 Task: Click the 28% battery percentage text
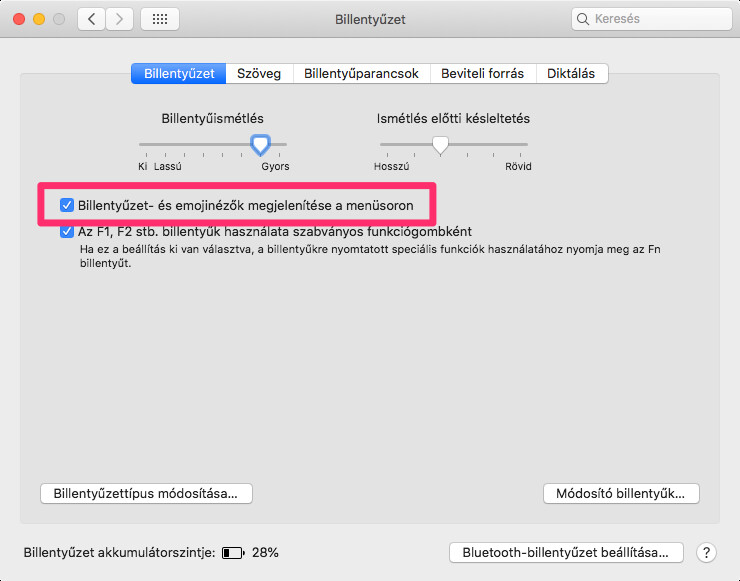point(265,553)
